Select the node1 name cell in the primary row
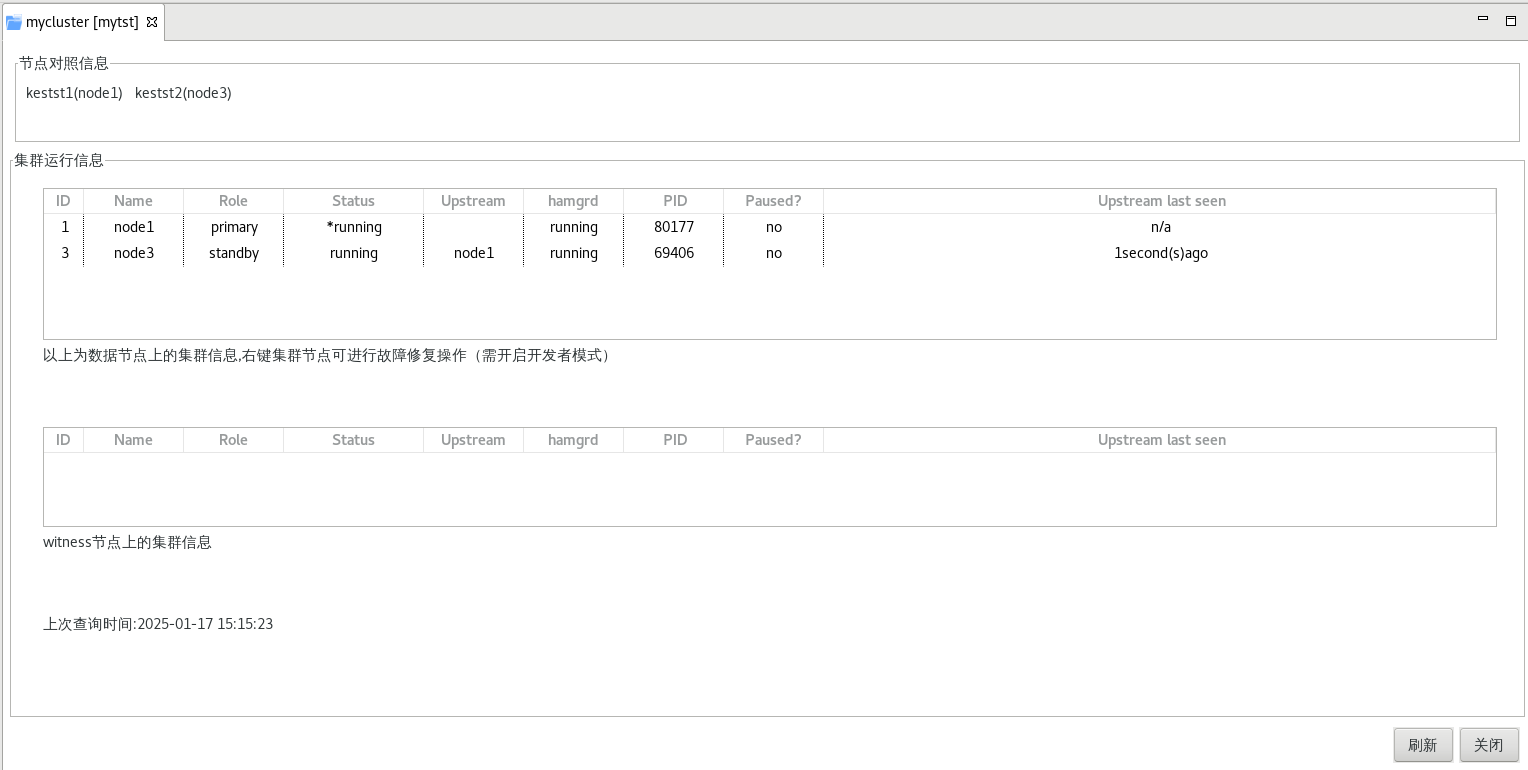 point(134,227)
